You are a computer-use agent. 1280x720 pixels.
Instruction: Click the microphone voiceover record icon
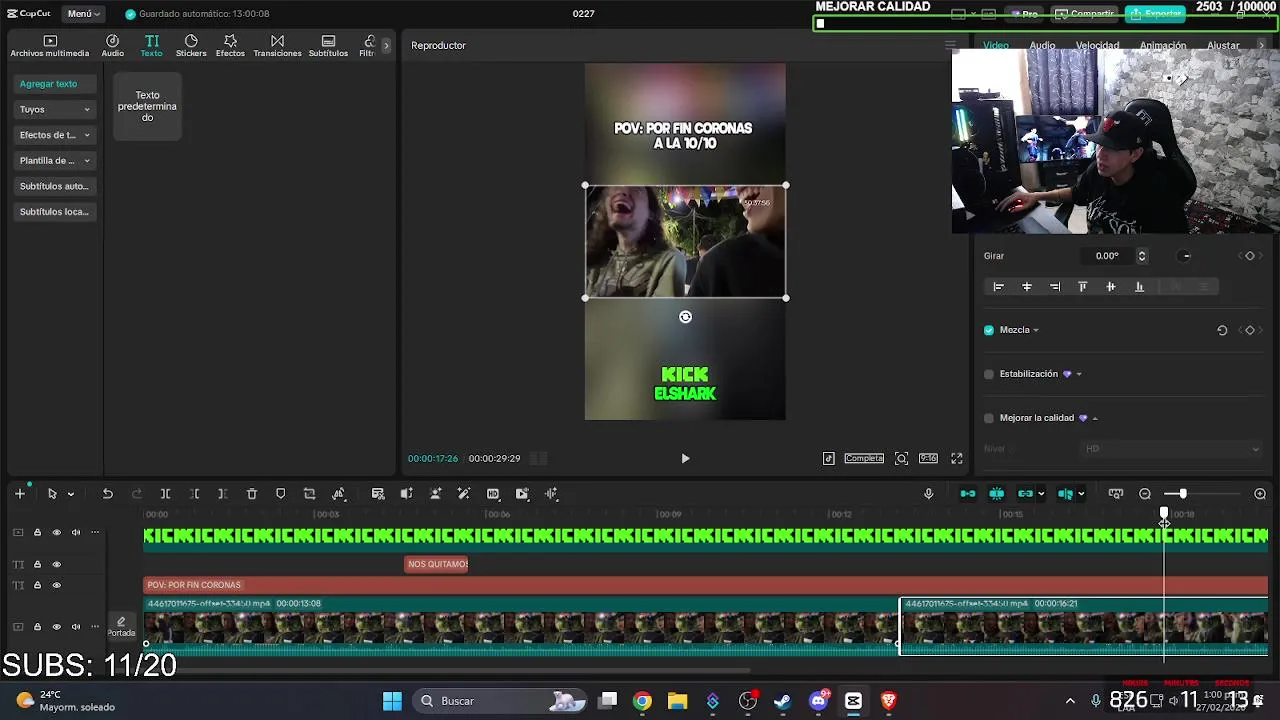(928, 494)
